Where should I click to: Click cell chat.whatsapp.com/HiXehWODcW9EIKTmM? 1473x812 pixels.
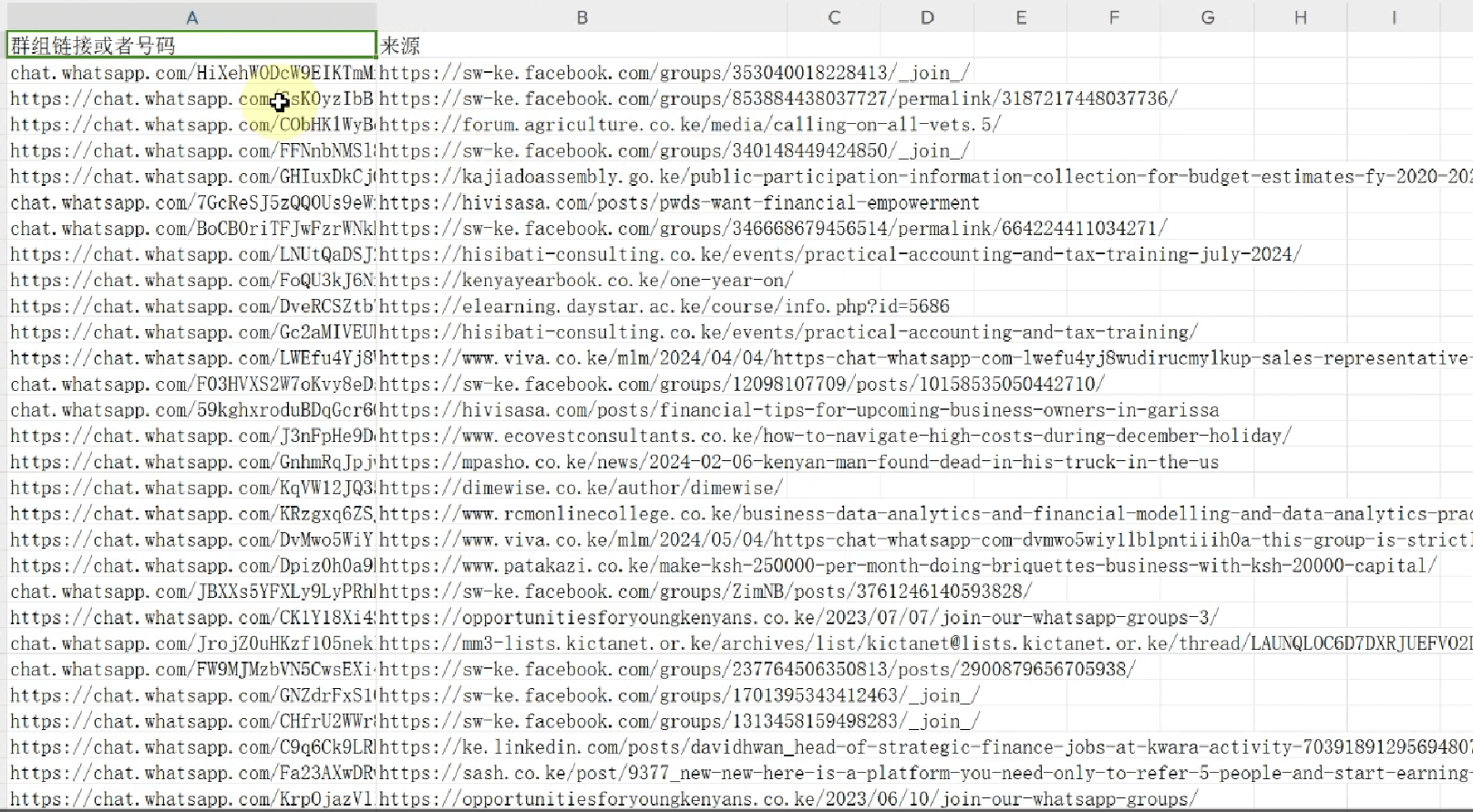tap(191, 72)
